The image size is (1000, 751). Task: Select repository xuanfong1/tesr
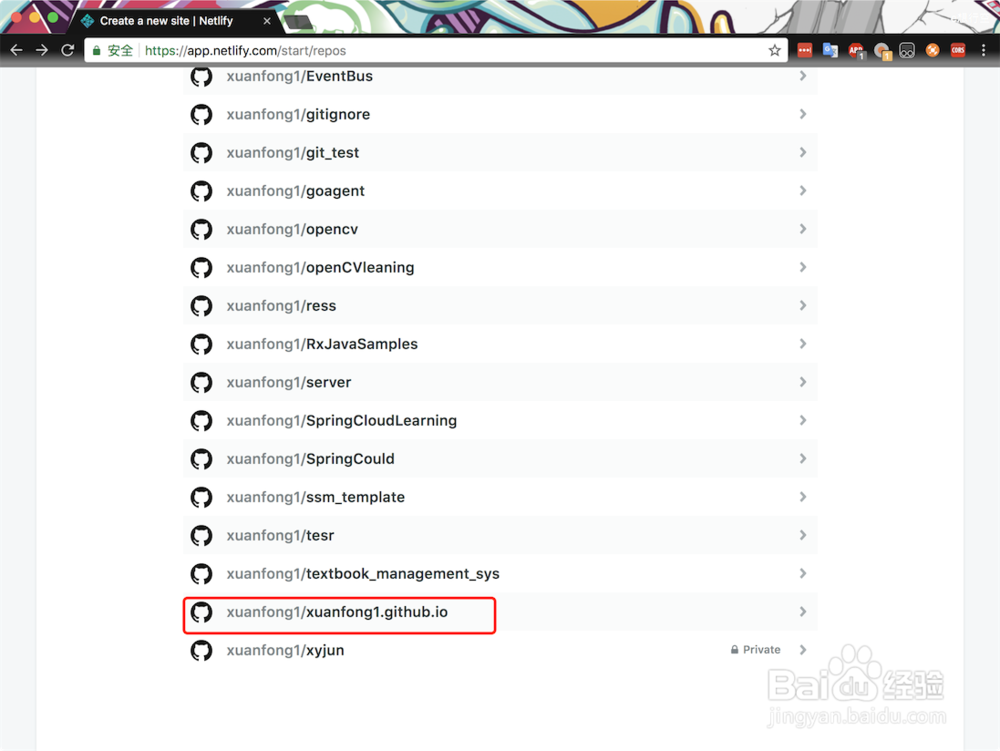(500, 536)
